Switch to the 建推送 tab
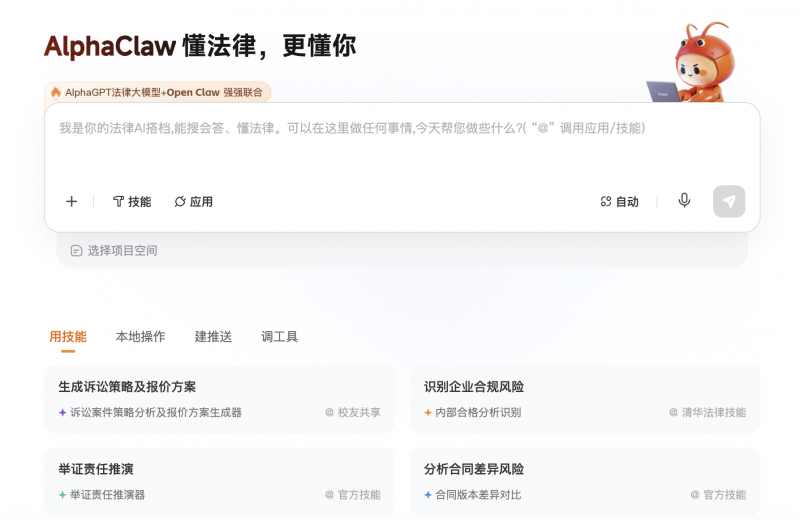 pos(213,337)
